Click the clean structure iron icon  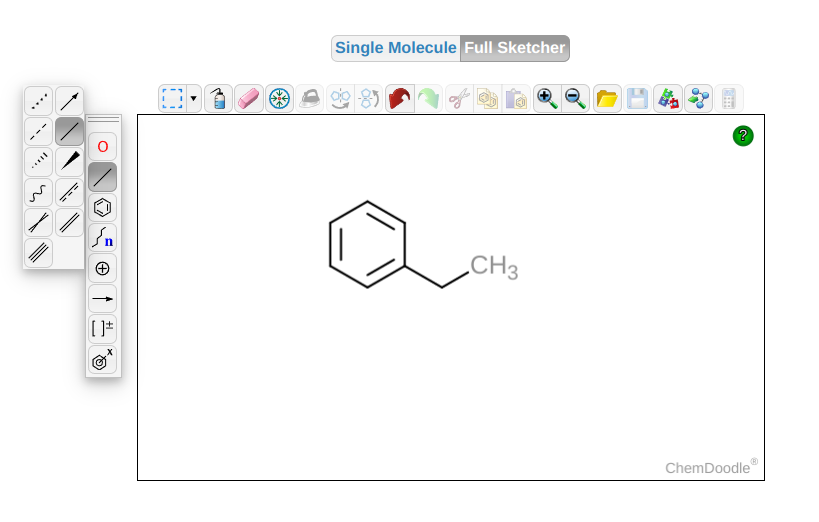click(x=310, y=98)
